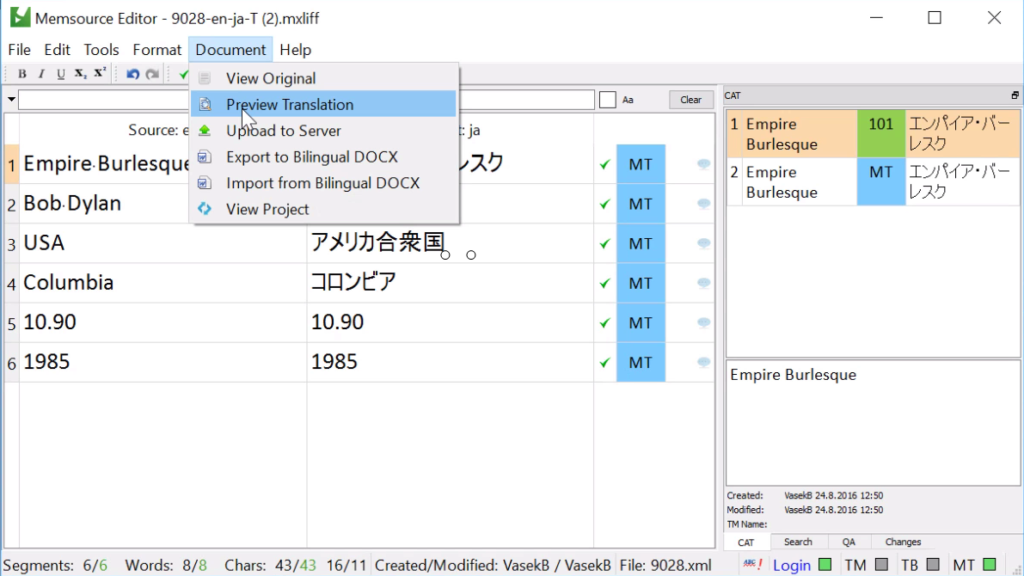
Task: Open comment bubble for Bob Dylan segment
Action: click(703, 204)
